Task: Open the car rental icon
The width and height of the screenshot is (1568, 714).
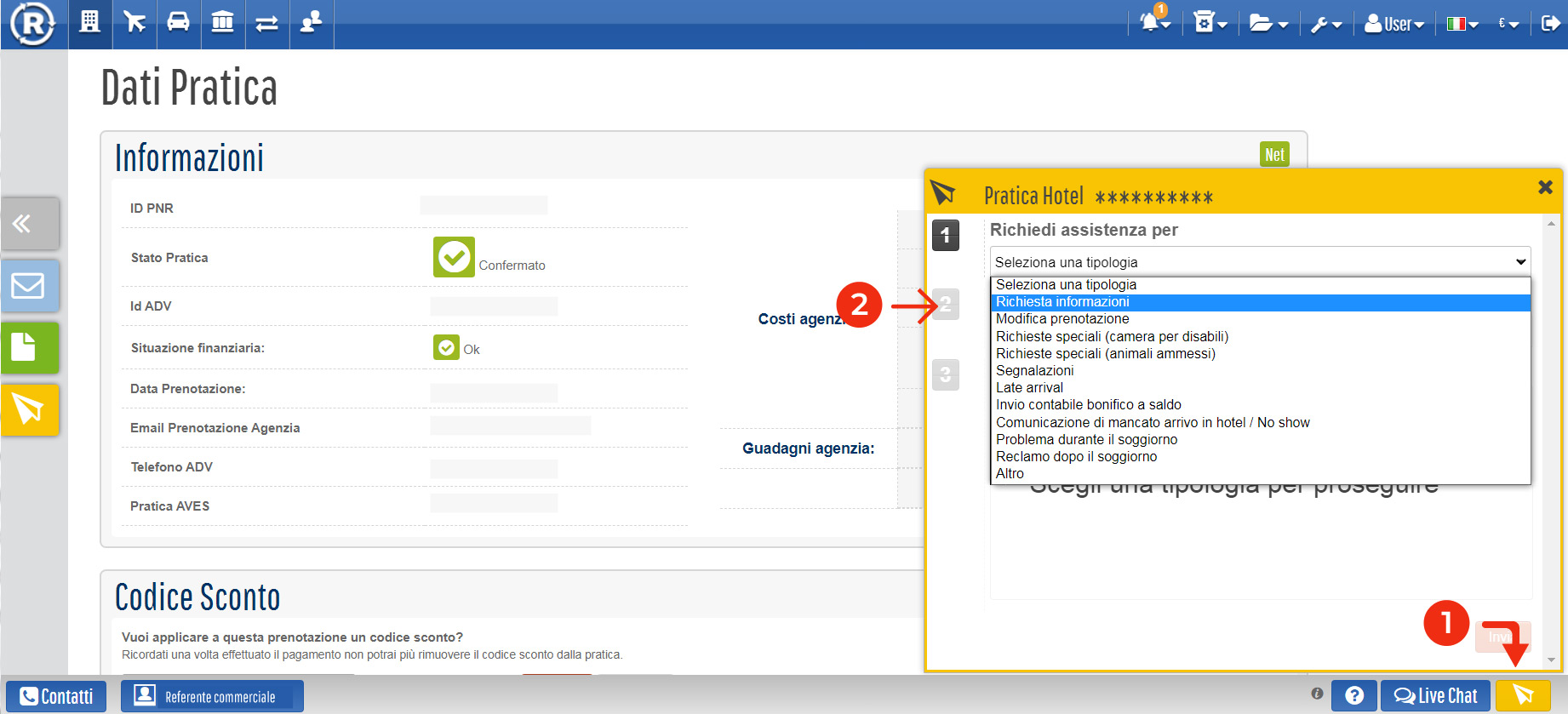Action: [x=178, y=22]
